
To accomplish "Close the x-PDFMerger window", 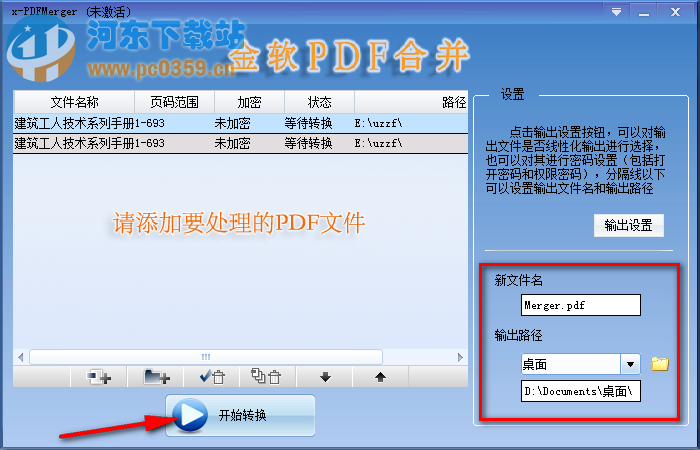I will point(675,12).
